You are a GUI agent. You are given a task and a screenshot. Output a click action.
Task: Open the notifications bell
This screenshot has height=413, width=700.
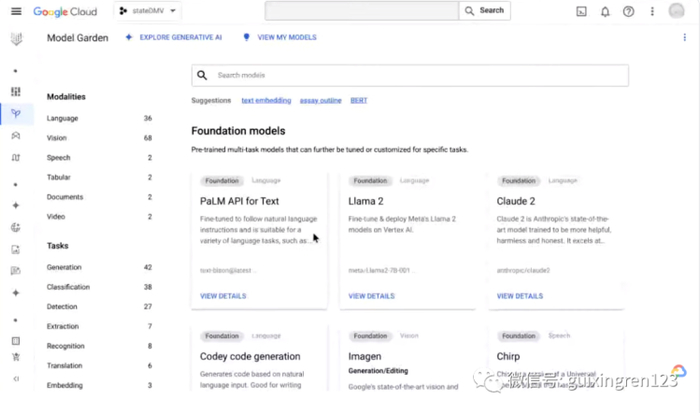[x=605, y=11]
